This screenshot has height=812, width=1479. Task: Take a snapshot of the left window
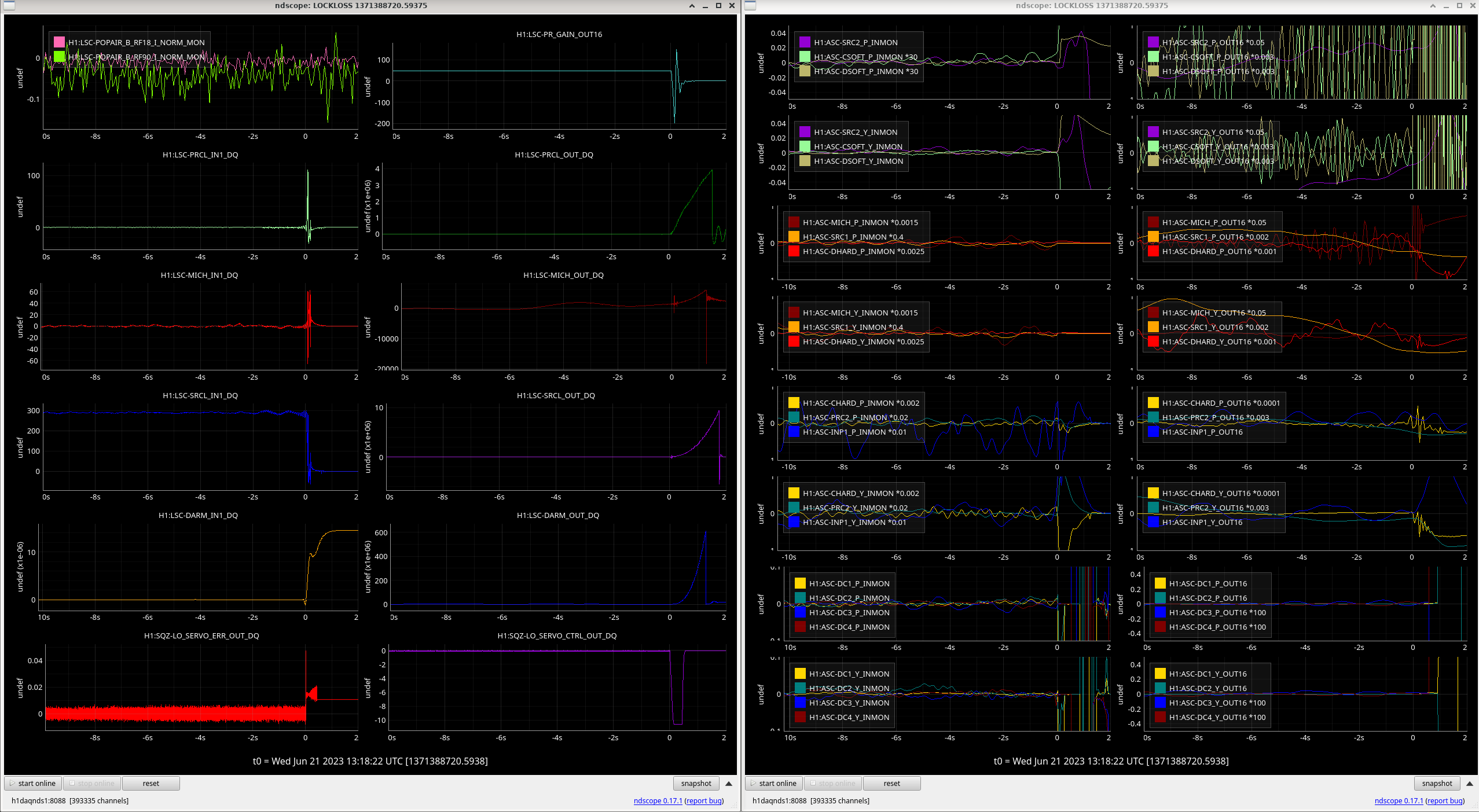696,784
